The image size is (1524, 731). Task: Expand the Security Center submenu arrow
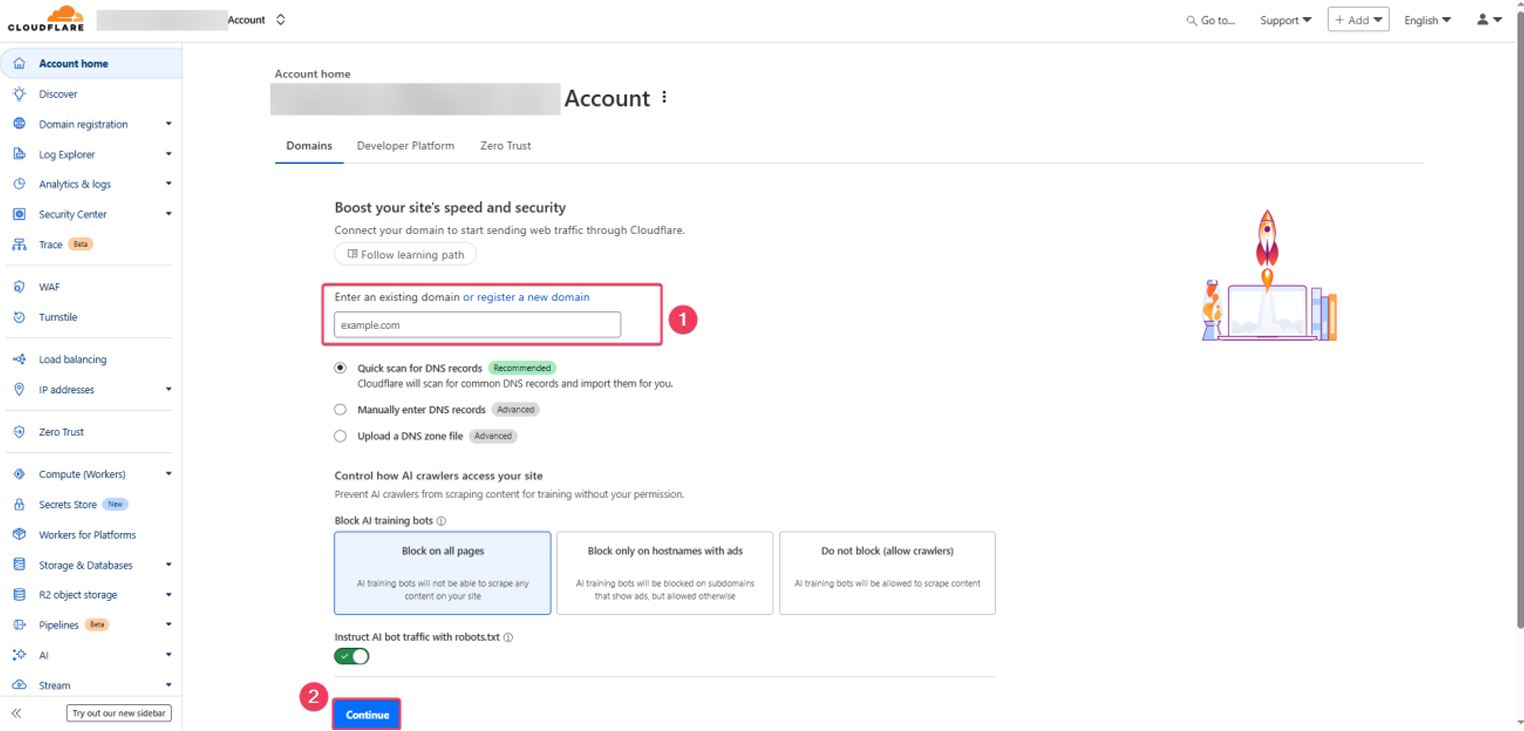tap(168, 214)
